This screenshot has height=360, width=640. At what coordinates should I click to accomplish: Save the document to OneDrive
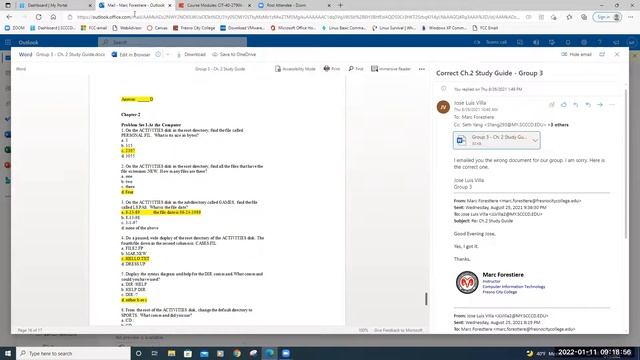point(234,54)
